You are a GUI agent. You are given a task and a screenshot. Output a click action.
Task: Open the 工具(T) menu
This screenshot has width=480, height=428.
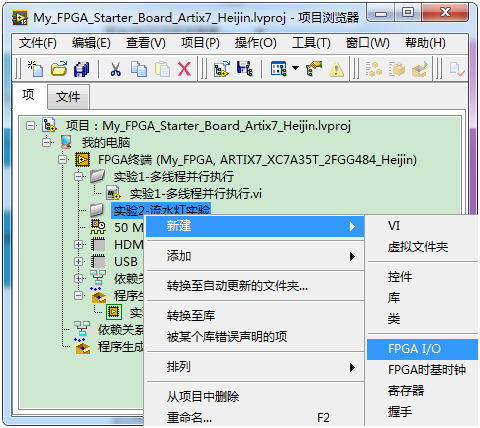pyautogui.click(x=311, y=43)
